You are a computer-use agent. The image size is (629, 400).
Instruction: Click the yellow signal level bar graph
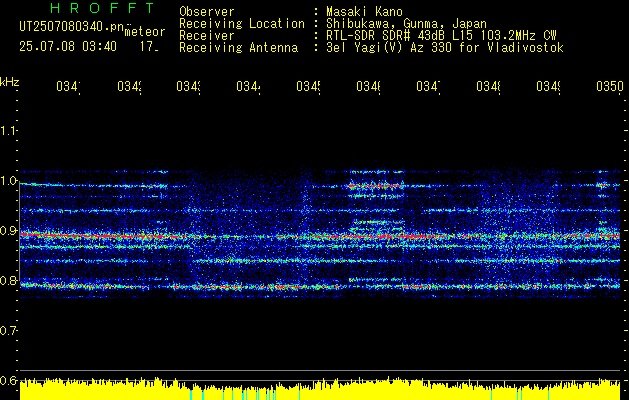click(x=320, y=388)
